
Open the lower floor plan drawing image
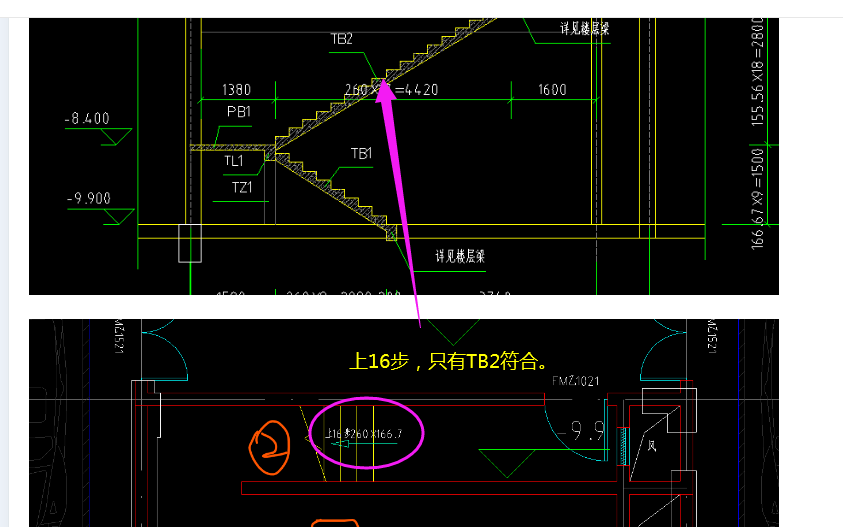pyautogui.click(x=404, y=423)
